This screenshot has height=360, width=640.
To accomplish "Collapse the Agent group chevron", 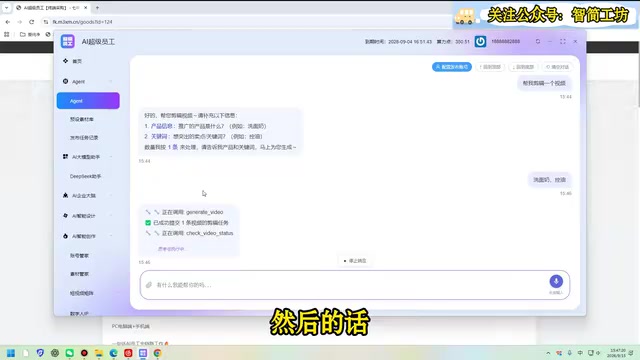I will (x=111, y=82).
